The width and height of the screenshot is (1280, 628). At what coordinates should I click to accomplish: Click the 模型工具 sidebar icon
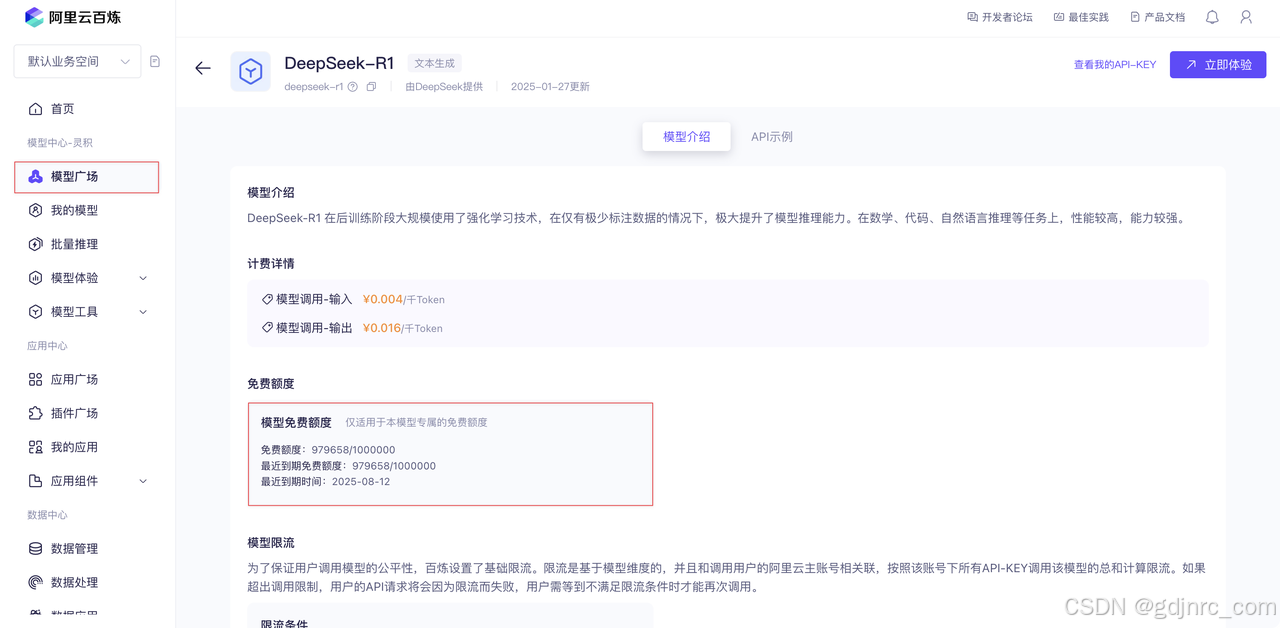coord(35,312)
